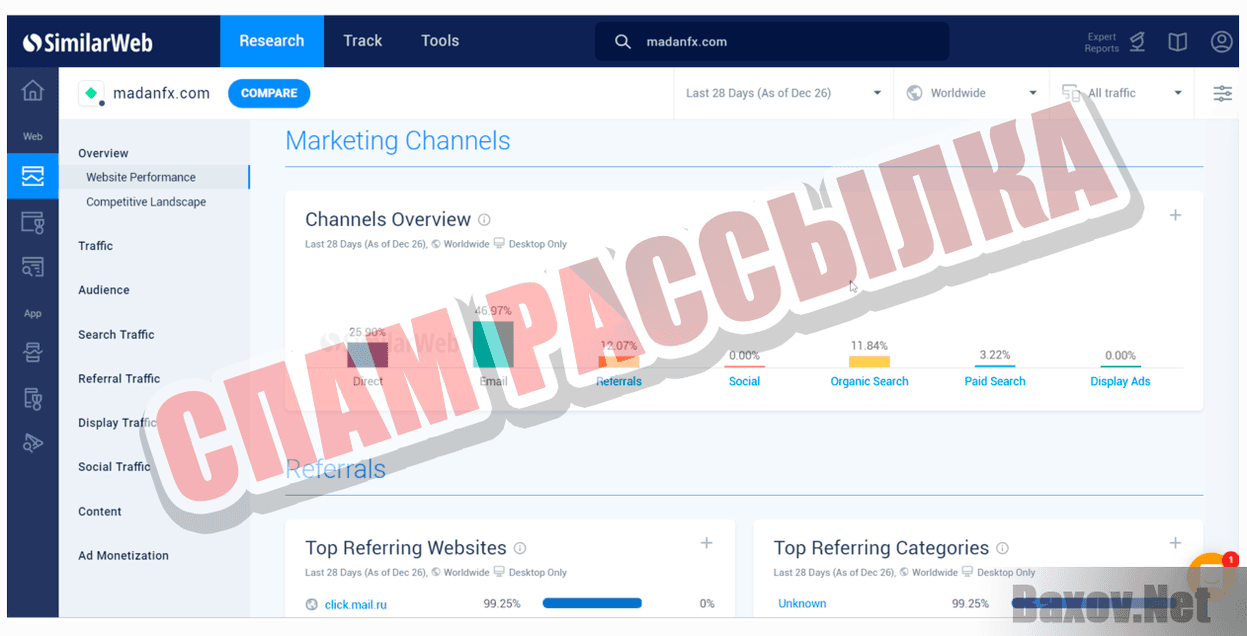Click plus icon on Channels Overview card
Image resolution: width=1247 pixels, height=636 pixels.
[1175, 215]
